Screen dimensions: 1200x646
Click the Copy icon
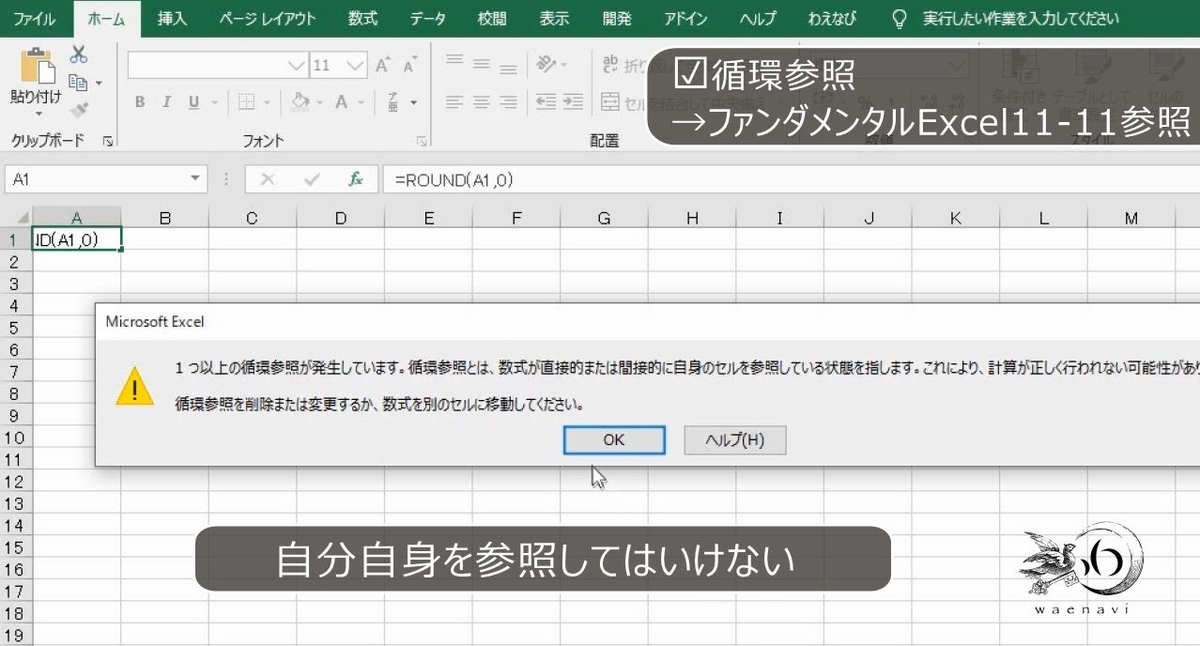point(77,83)
